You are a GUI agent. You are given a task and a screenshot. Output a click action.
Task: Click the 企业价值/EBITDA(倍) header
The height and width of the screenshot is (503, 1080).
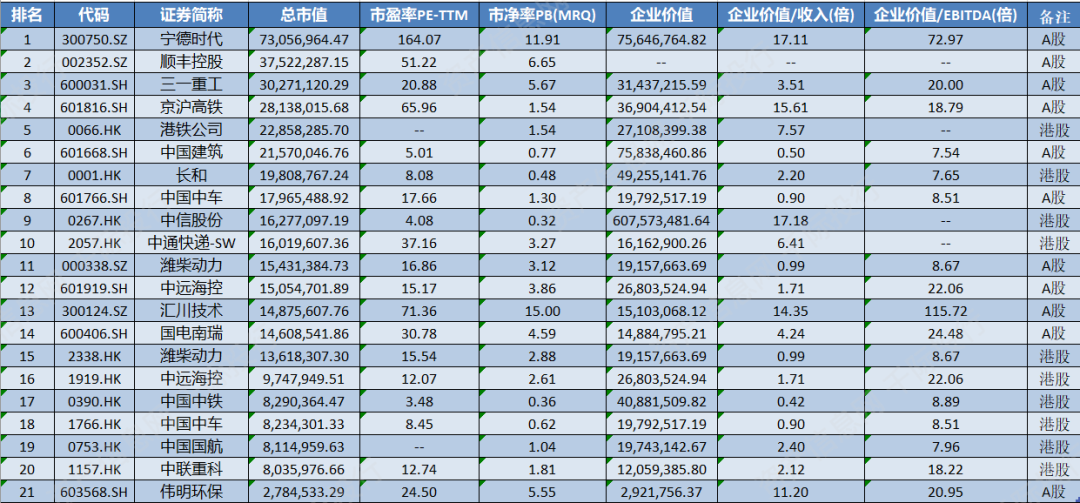[x=946, y=16]
